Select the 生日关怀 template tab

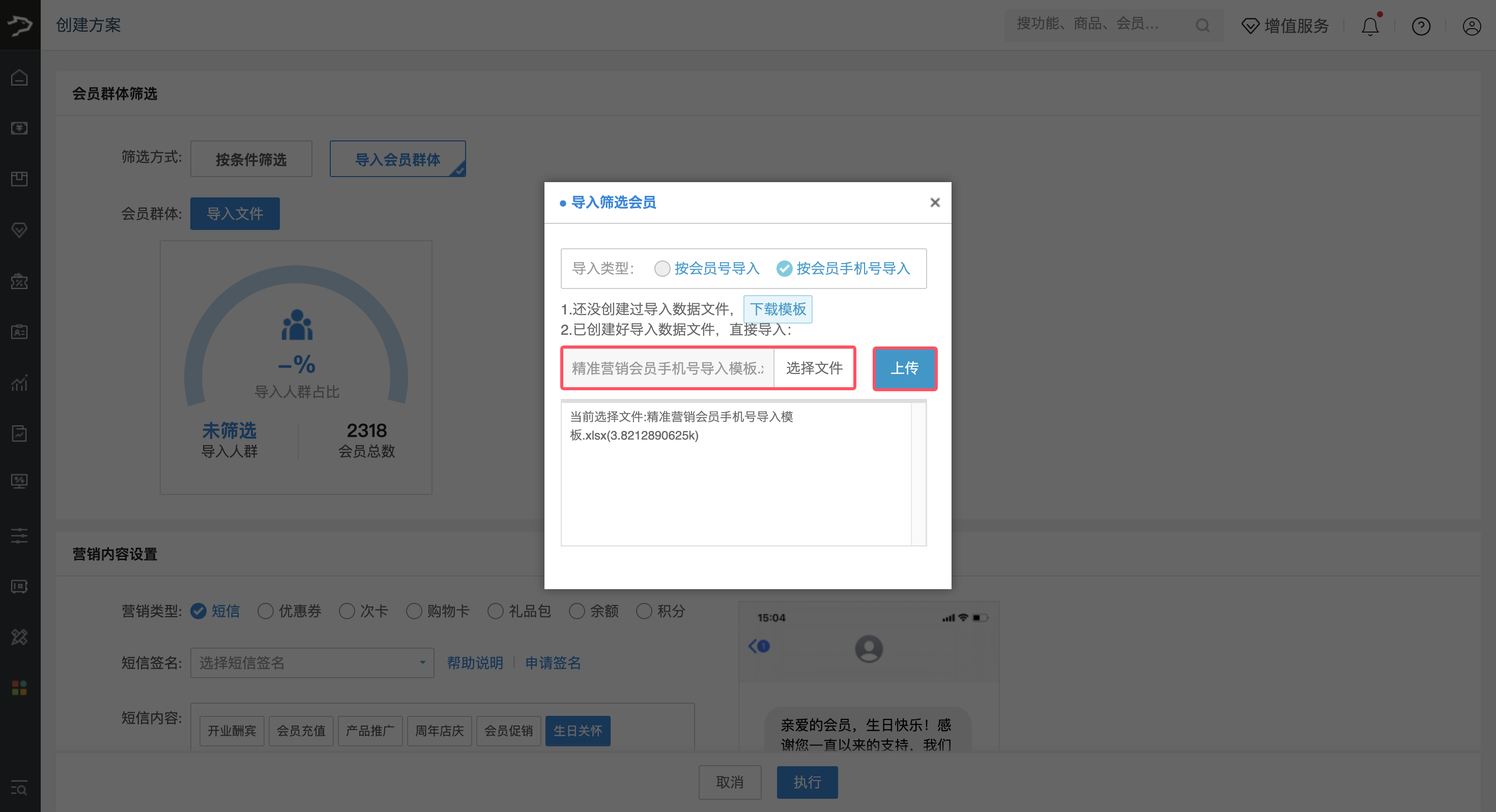tap(577, 731)
